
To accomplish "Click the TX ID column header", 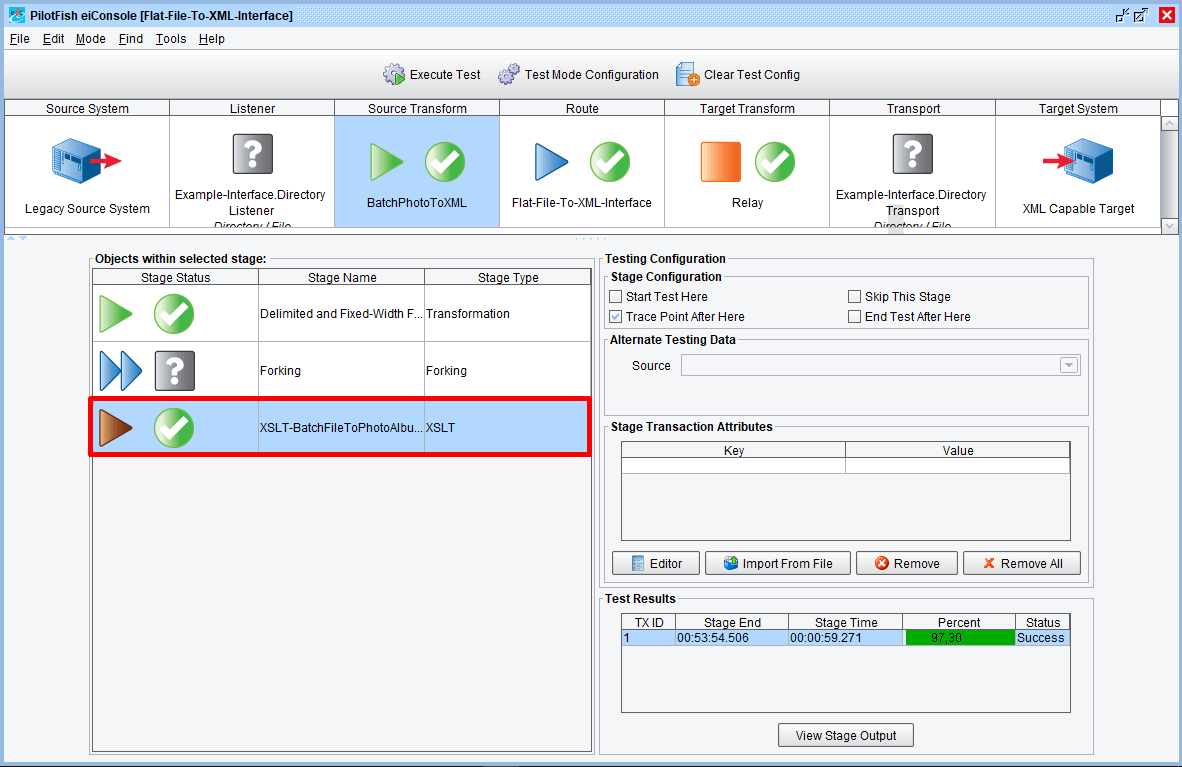I will coord(649,622).
